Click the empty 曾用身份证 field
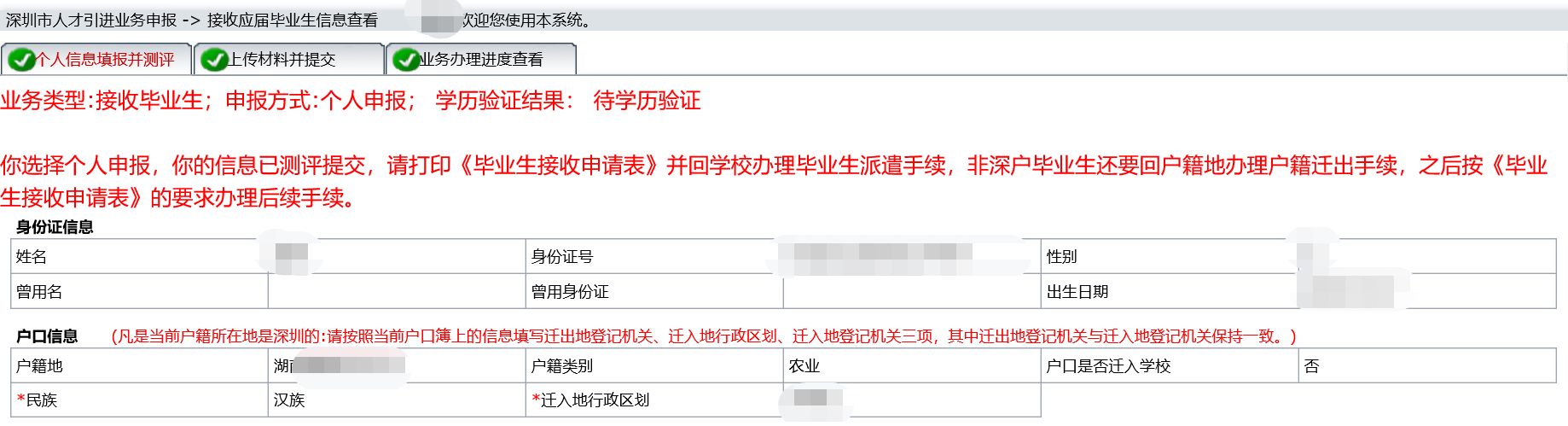The image size is (1568, 426). [912, 291]
